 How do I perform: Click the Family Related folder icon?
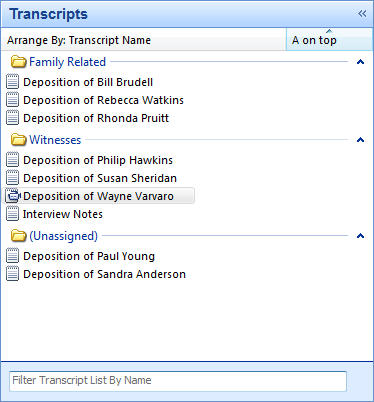(19, 62)
